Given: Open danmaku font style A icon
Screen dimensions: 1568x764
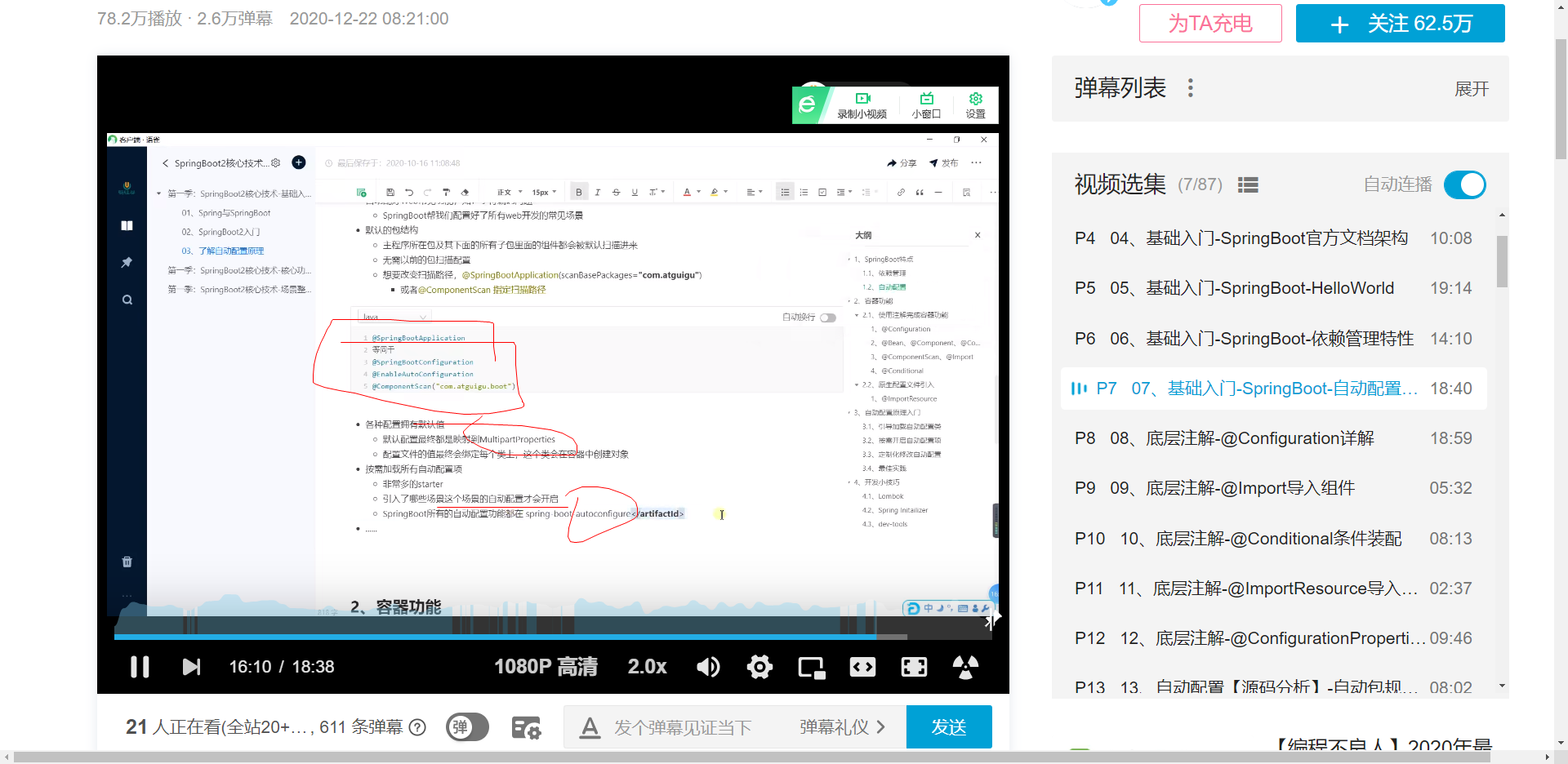Looking at the screenshot, I should [590, 727].
